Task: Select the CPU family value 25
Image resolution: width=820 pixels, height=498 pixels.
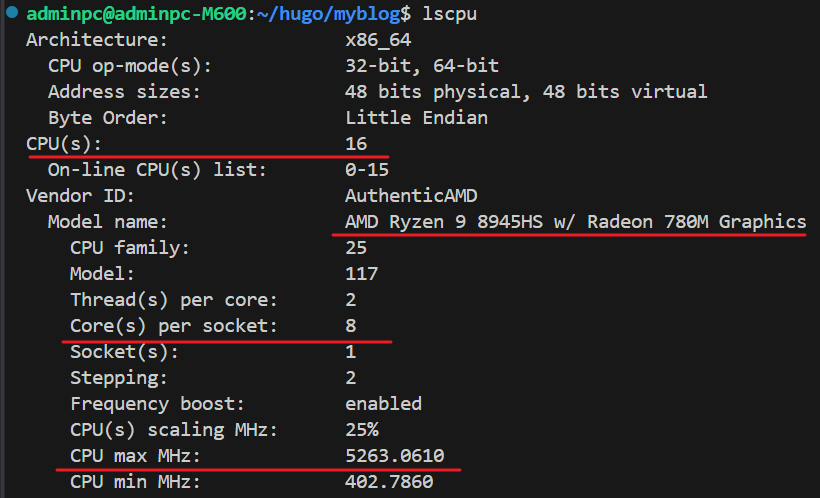Action: click(356, 248)
